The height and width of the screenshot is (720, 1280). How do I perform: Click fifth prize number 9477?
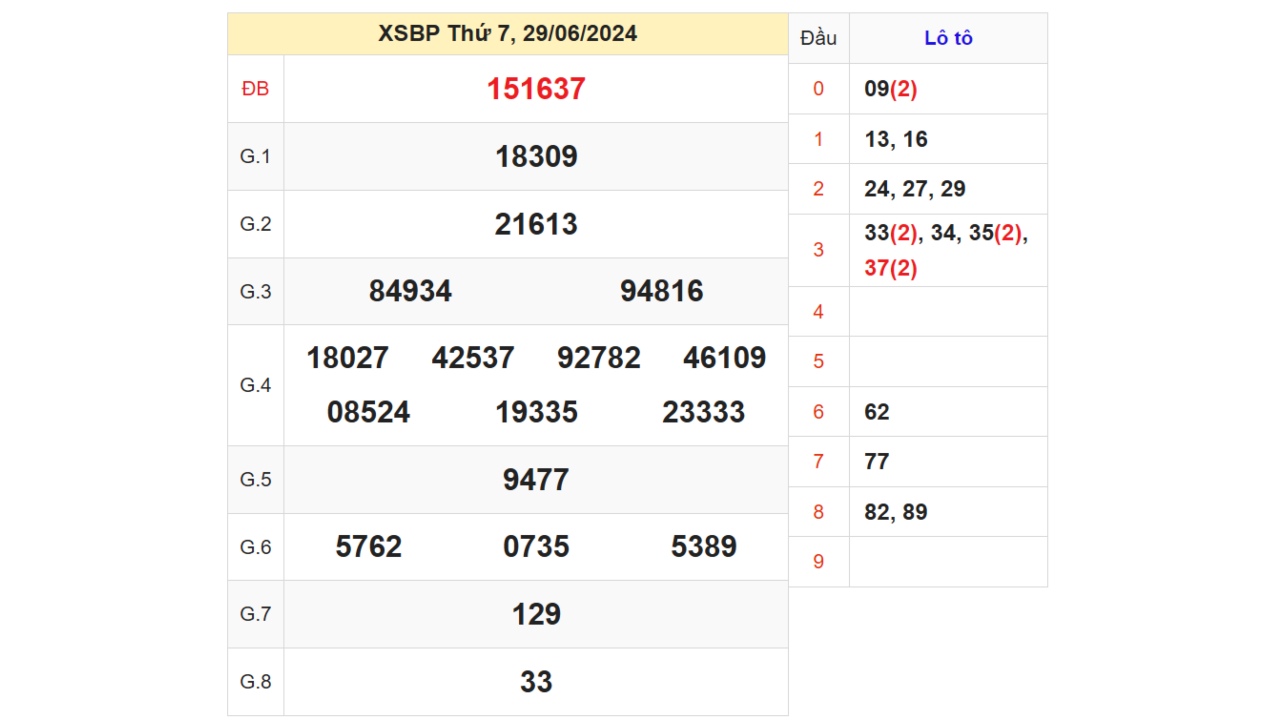point(536,480)
